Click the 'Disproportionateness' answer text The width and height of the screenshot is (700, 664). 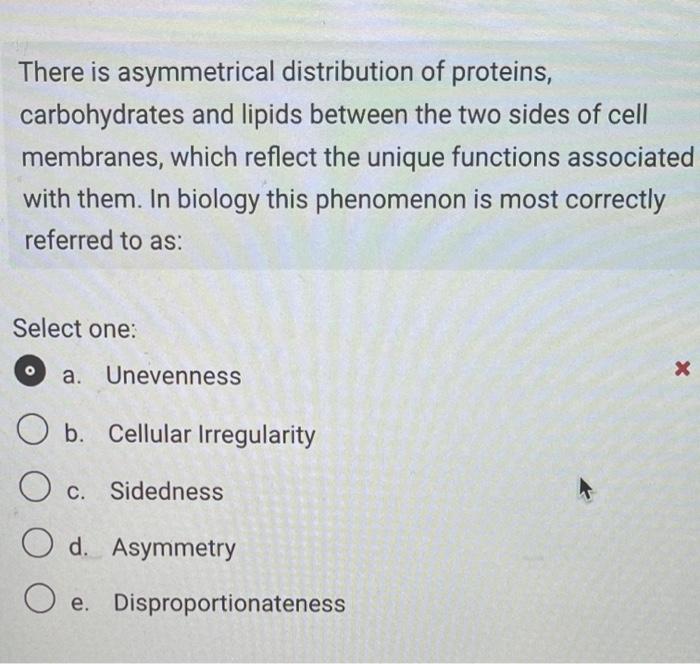[229, 603]
